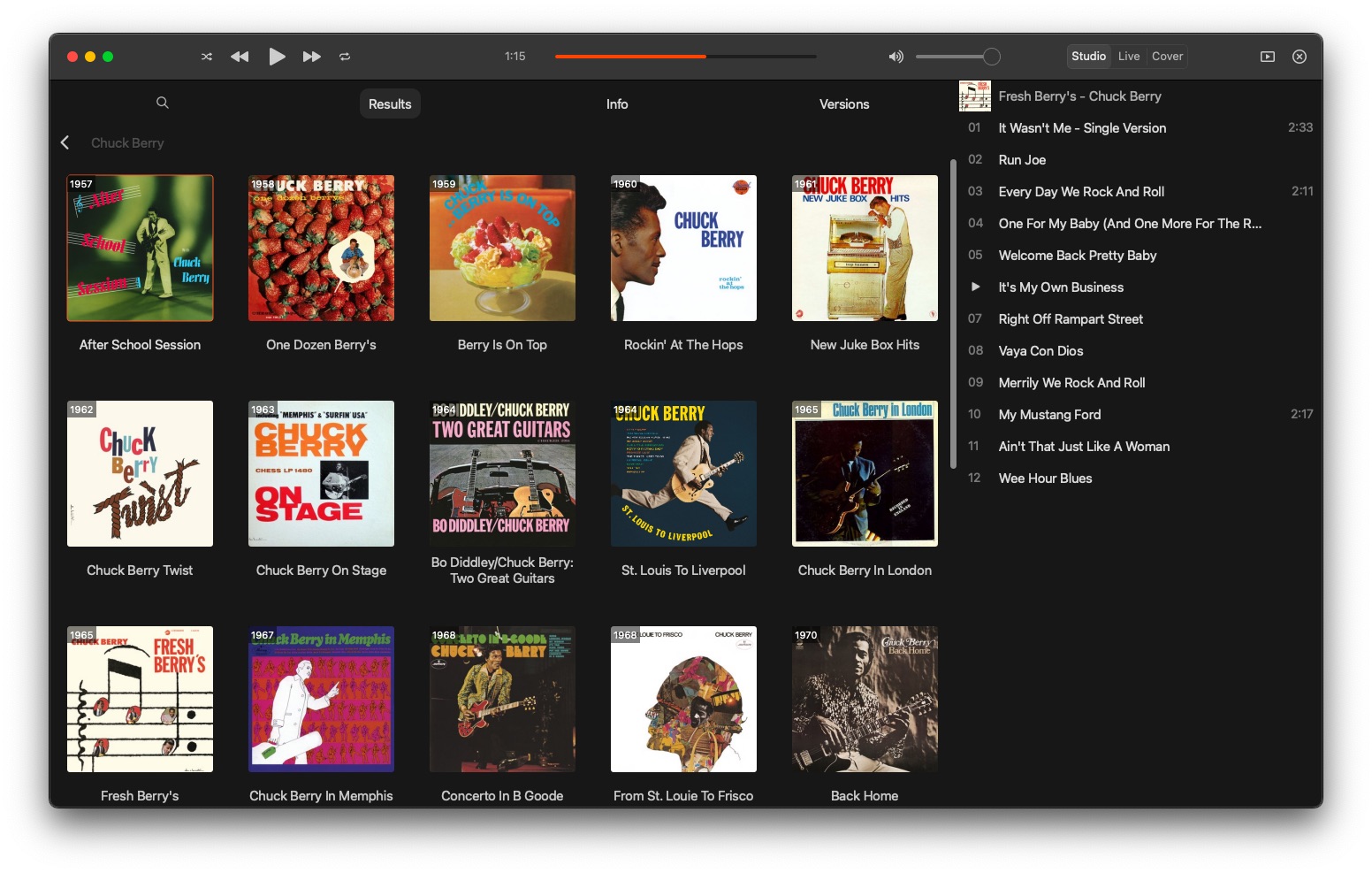The width and height of the screenshot is (1372, 873).
Task: Play track Ain't That Just Like A Woman
Action: point(1140,447)
